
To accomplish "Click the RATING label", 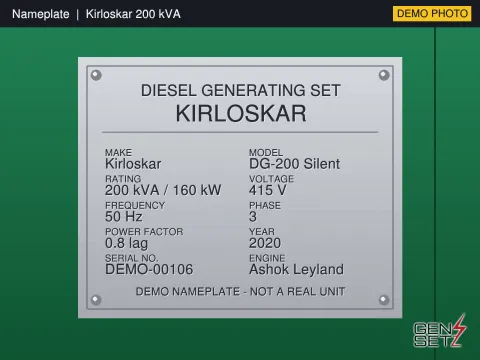I will tap(123, 179).
